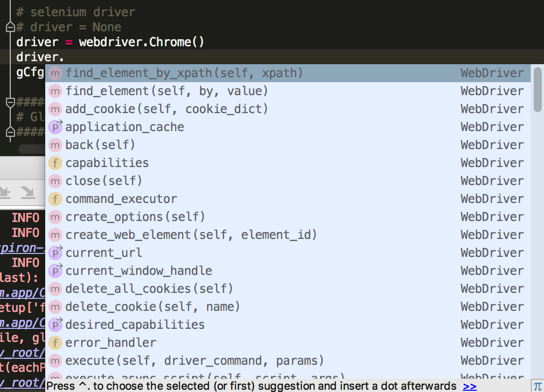Choose delete_all_cookies(self) completion
Image resolution: width=544 pixels, height=392 pixels.
[288, 289]
